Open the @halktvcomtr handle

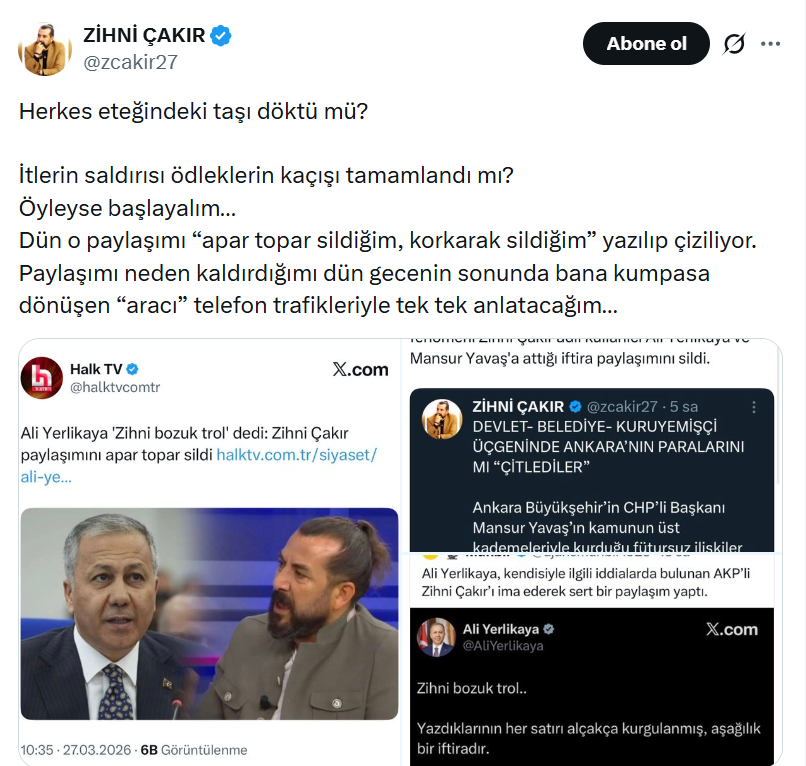115,387
